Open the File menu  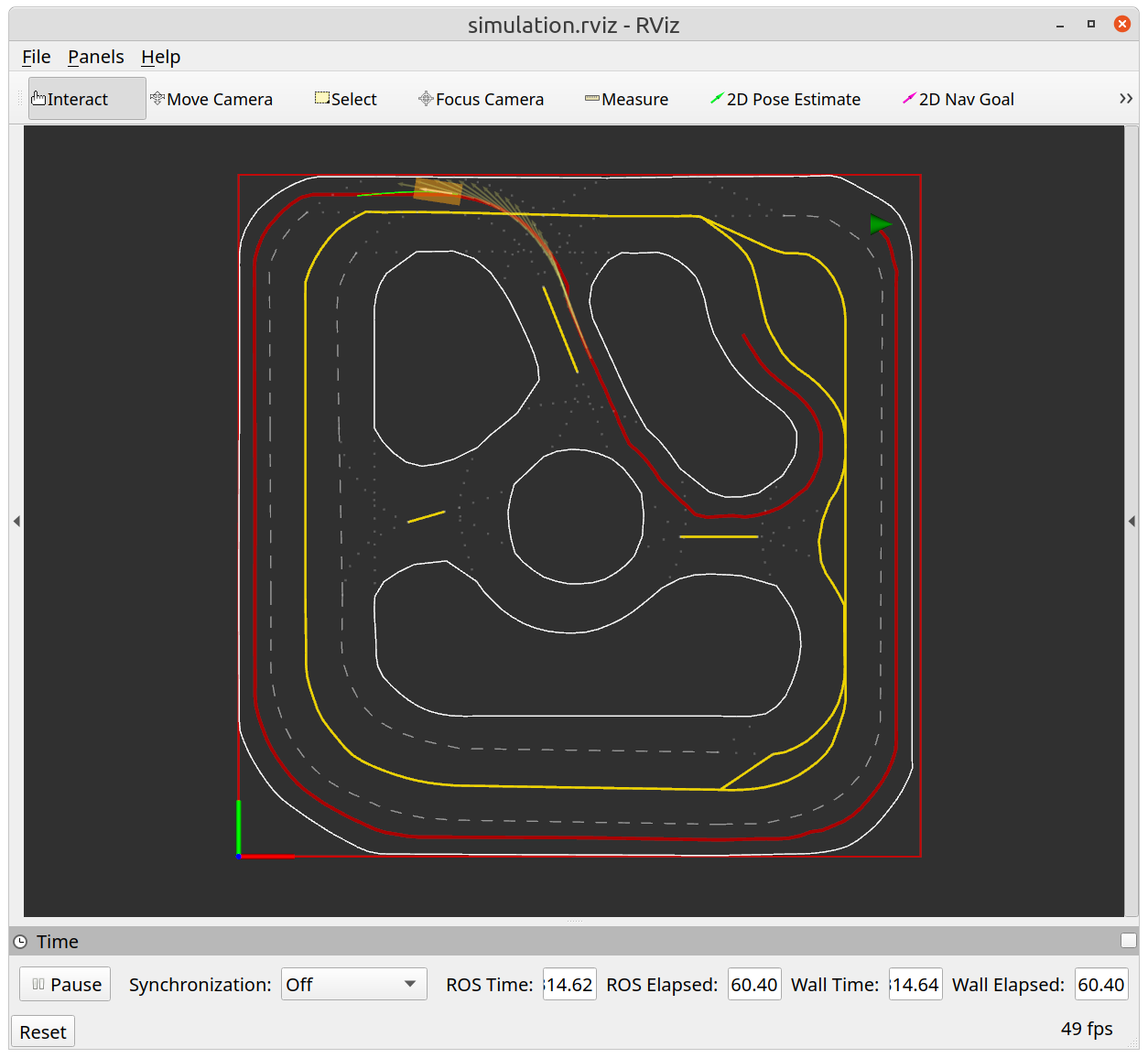(37, 57)
